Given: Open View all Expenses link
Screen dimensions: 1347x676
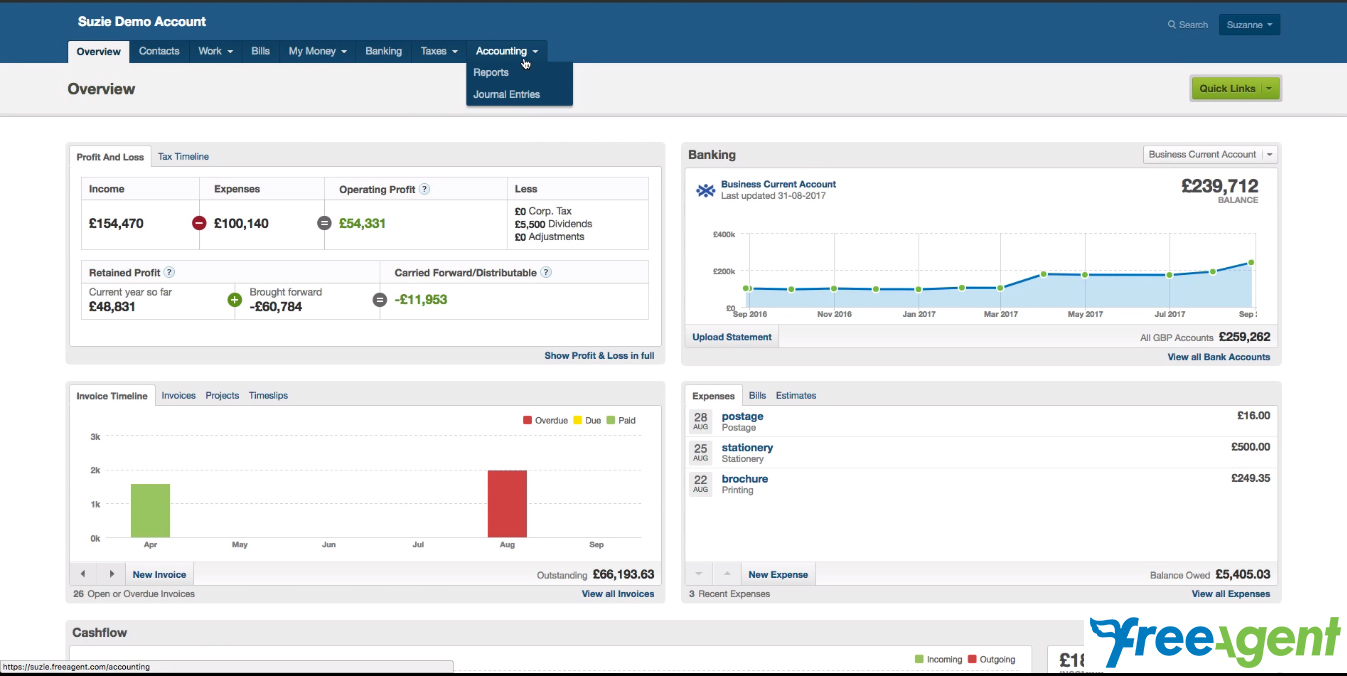Looking at the screenshot, I should click(x=1231, y=593).
